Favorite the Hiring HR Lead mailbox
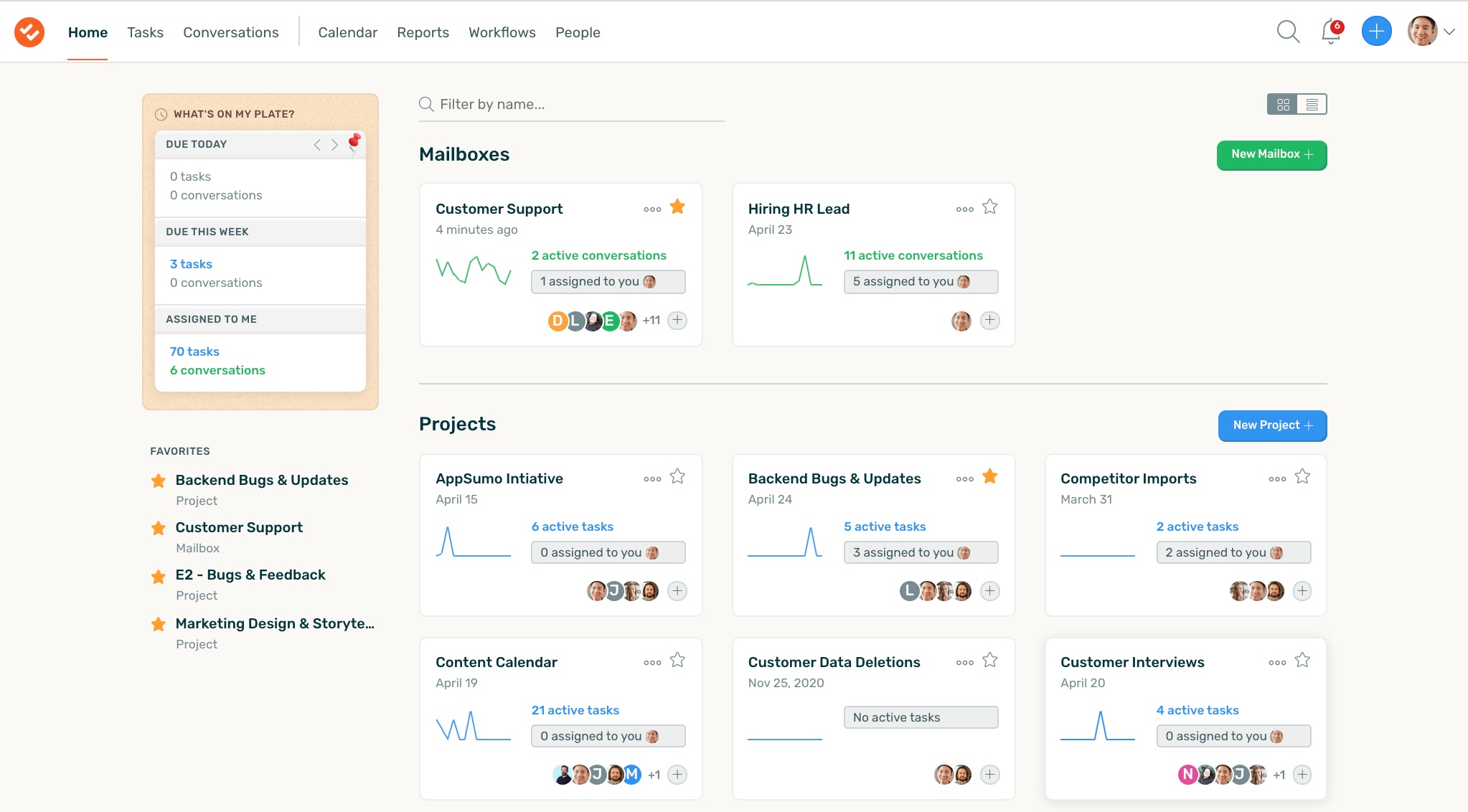The width and height of the screenshot is (1468, 812). (989, 207)
